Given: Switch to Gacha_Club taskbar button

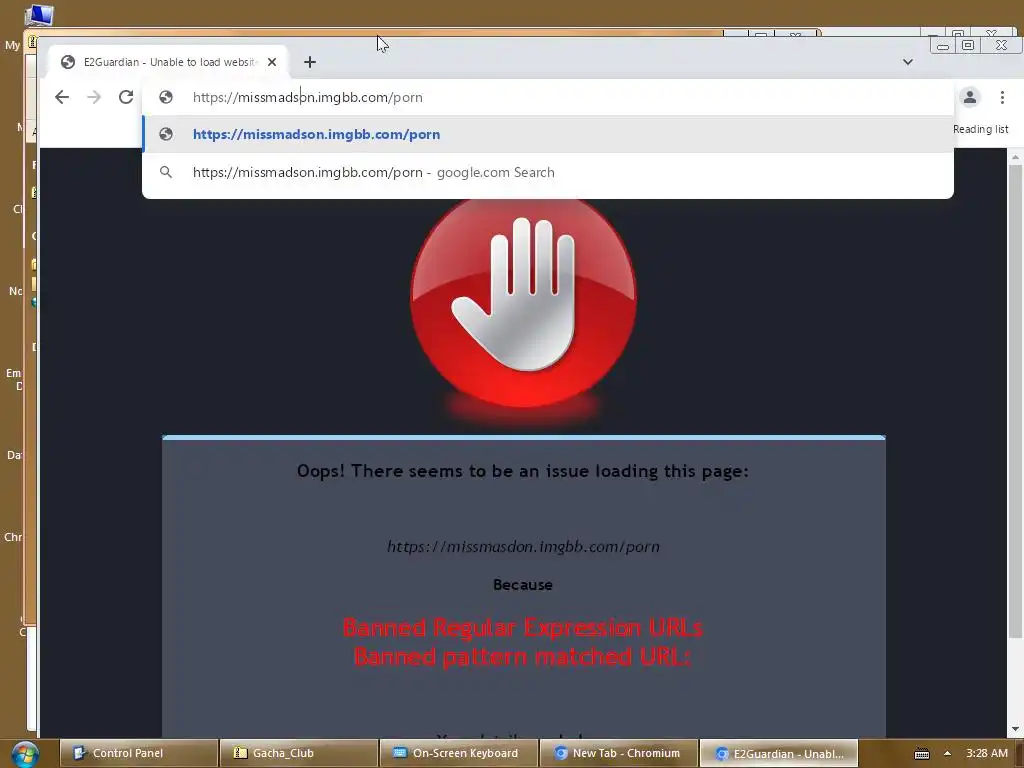Looking at the screenshot, I should (298, 753).
